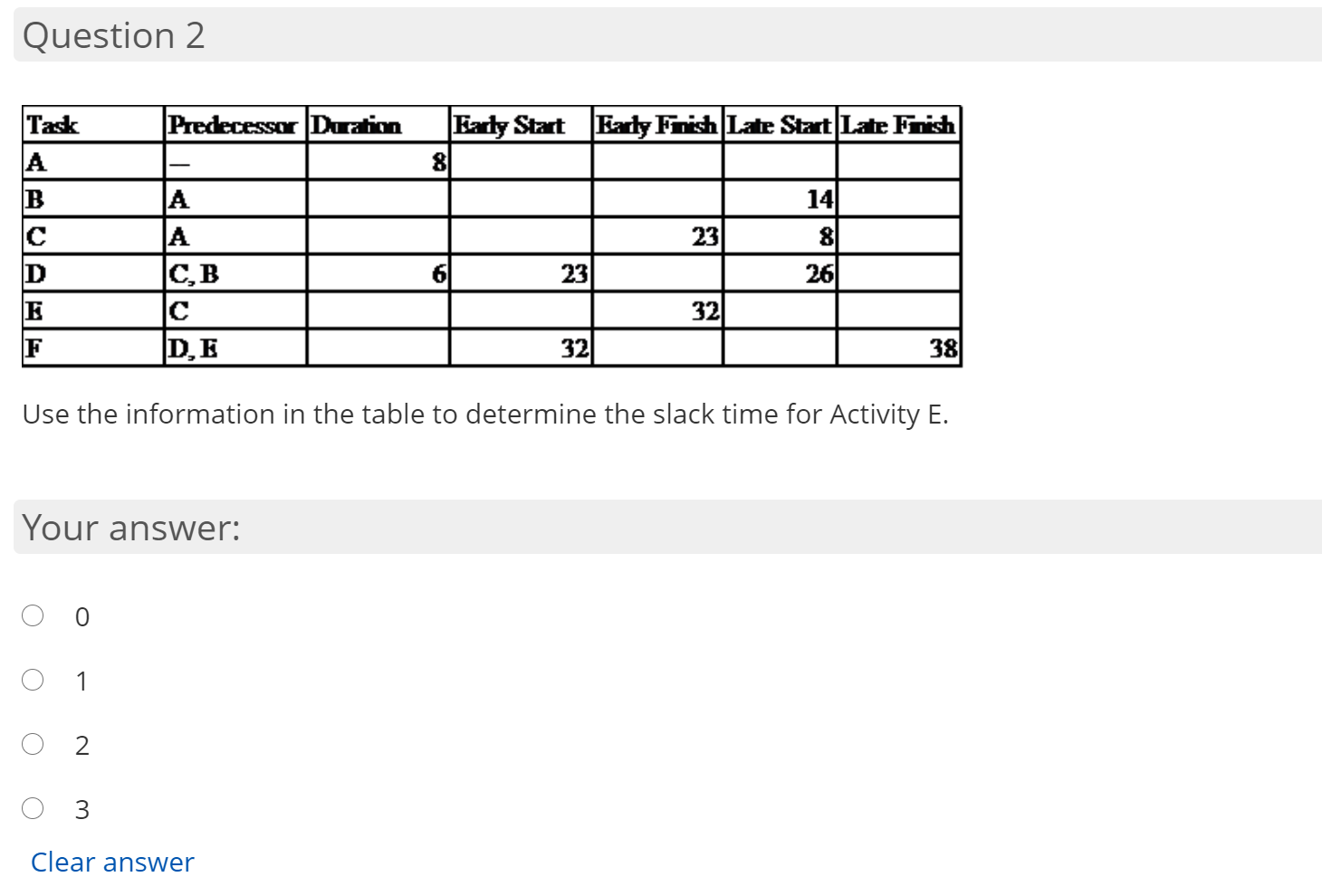Click the Clear answer link

click(x=112, y=861)
